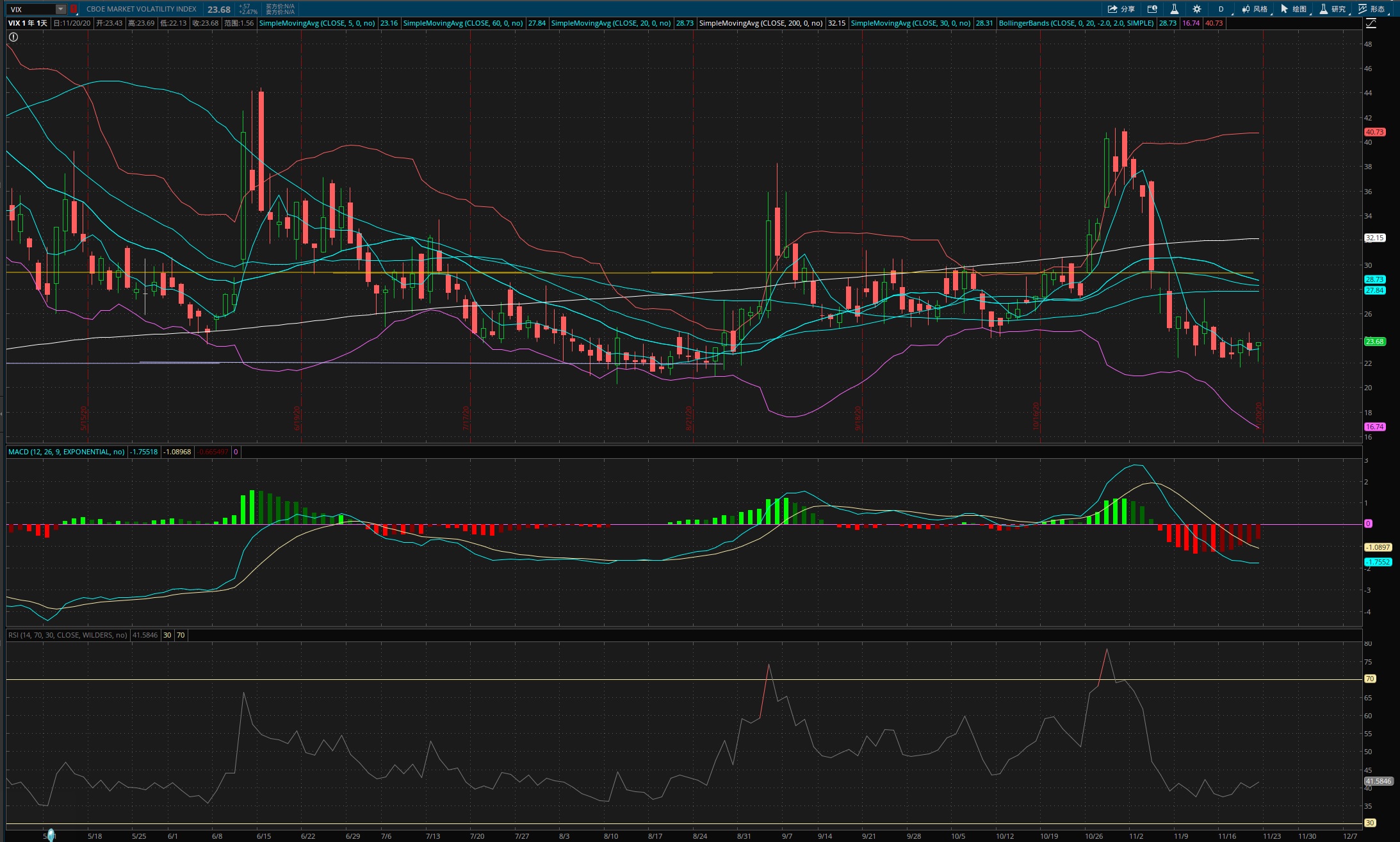Viewport: 1400px width, 842px height.
Task: Click the 23.68 last price bubble
Action: coord(1374,342)
